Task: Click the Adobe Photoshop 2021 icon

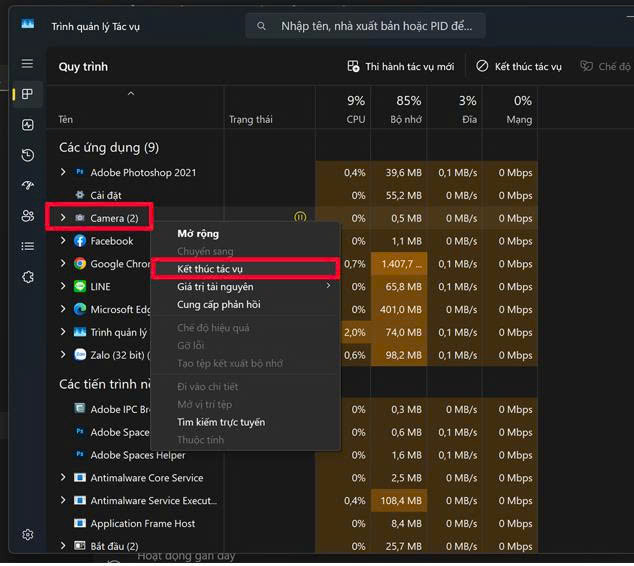Action: tap(80, 172)
